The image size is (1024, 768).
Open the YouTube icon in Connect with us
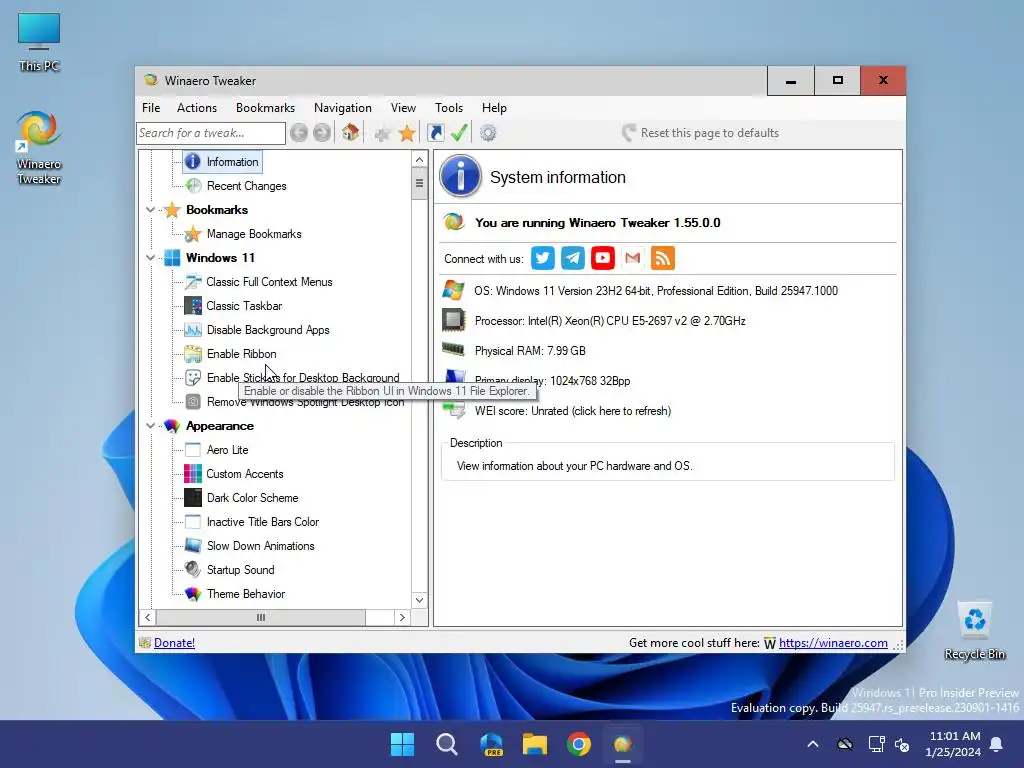click(603, 258)
